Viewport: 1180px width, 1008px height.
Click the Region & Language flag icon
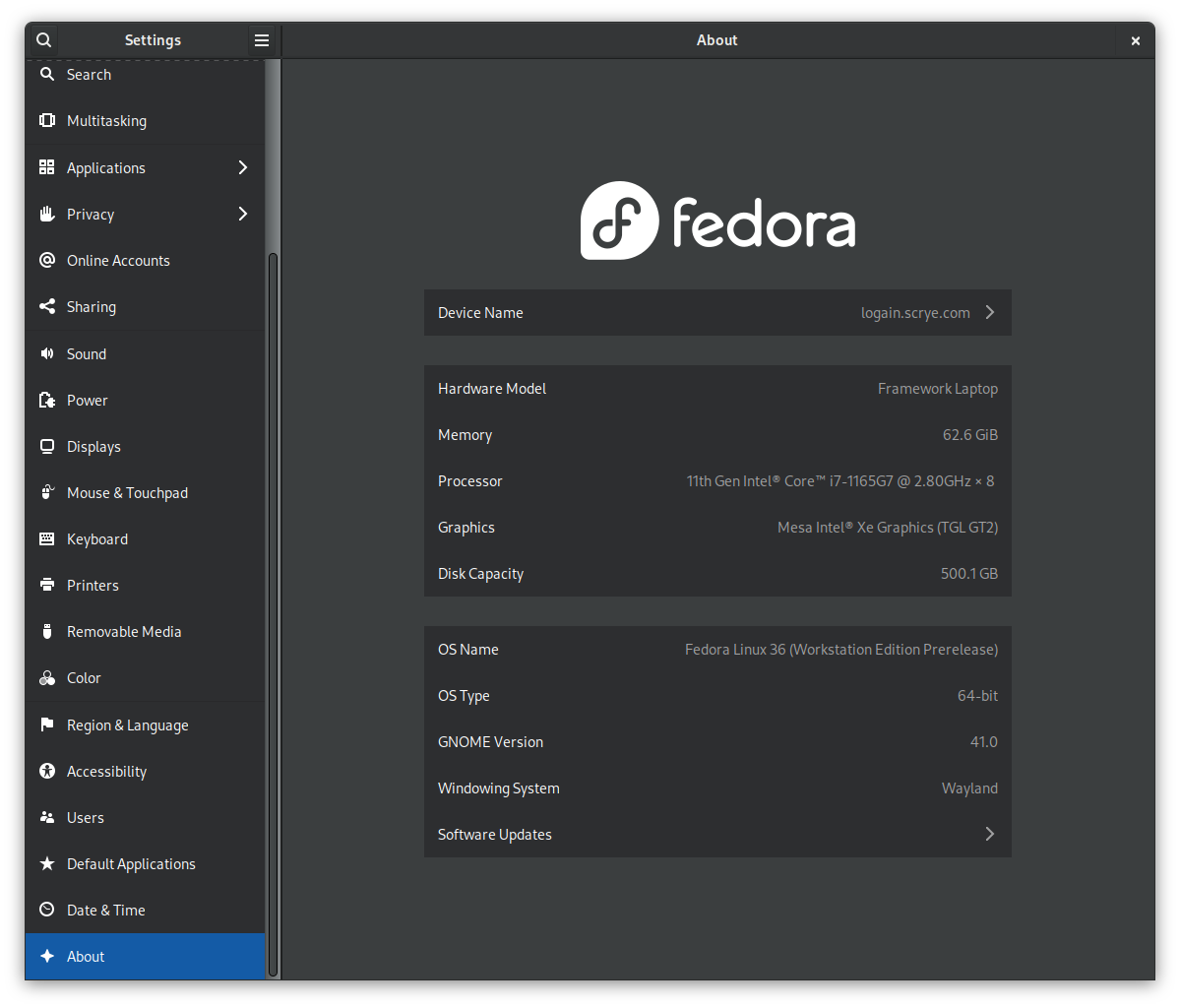click(46, 724)
